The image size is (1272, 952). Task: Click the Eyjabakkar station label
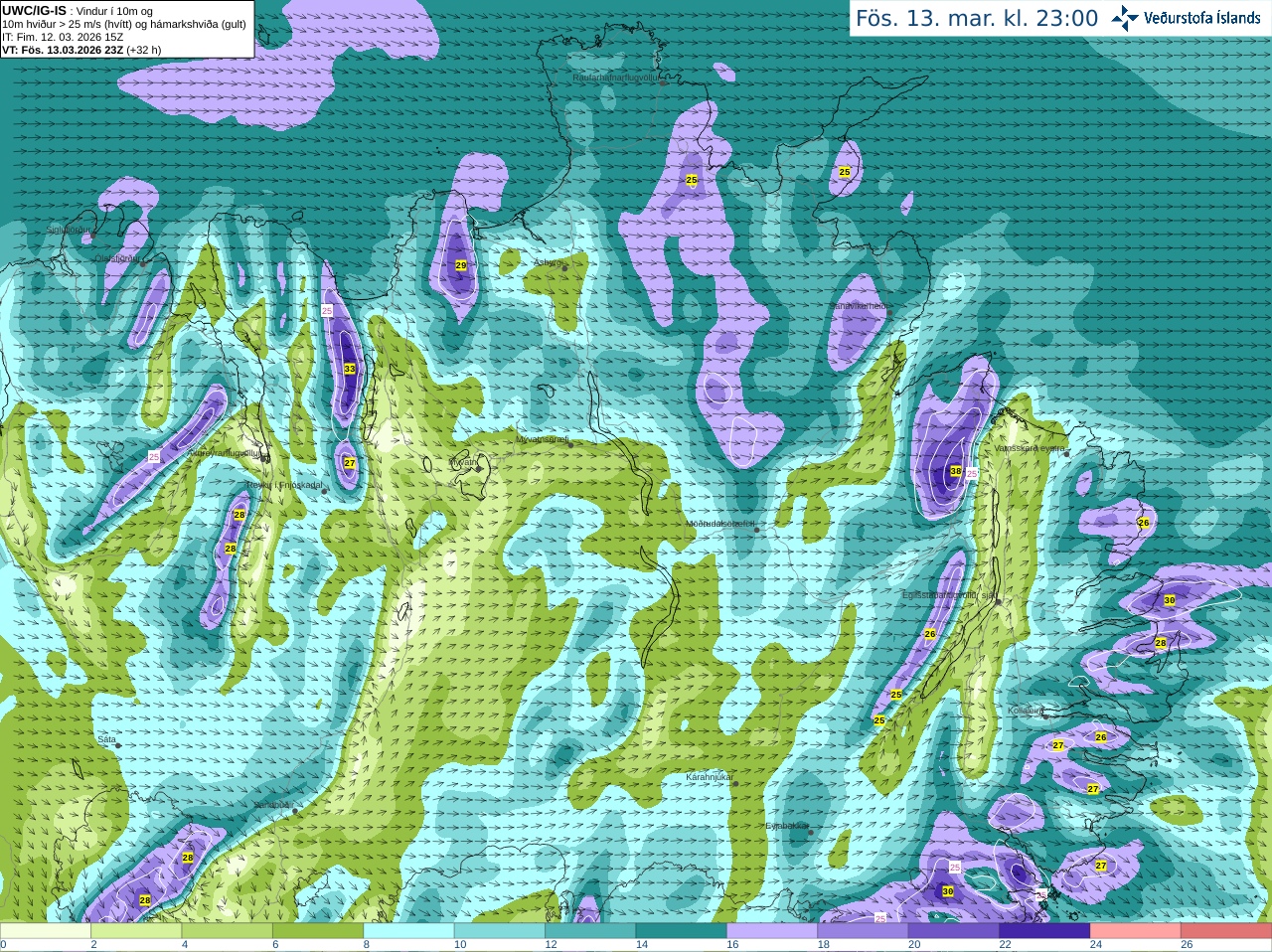pyautogui.click(x=787, y=826)
